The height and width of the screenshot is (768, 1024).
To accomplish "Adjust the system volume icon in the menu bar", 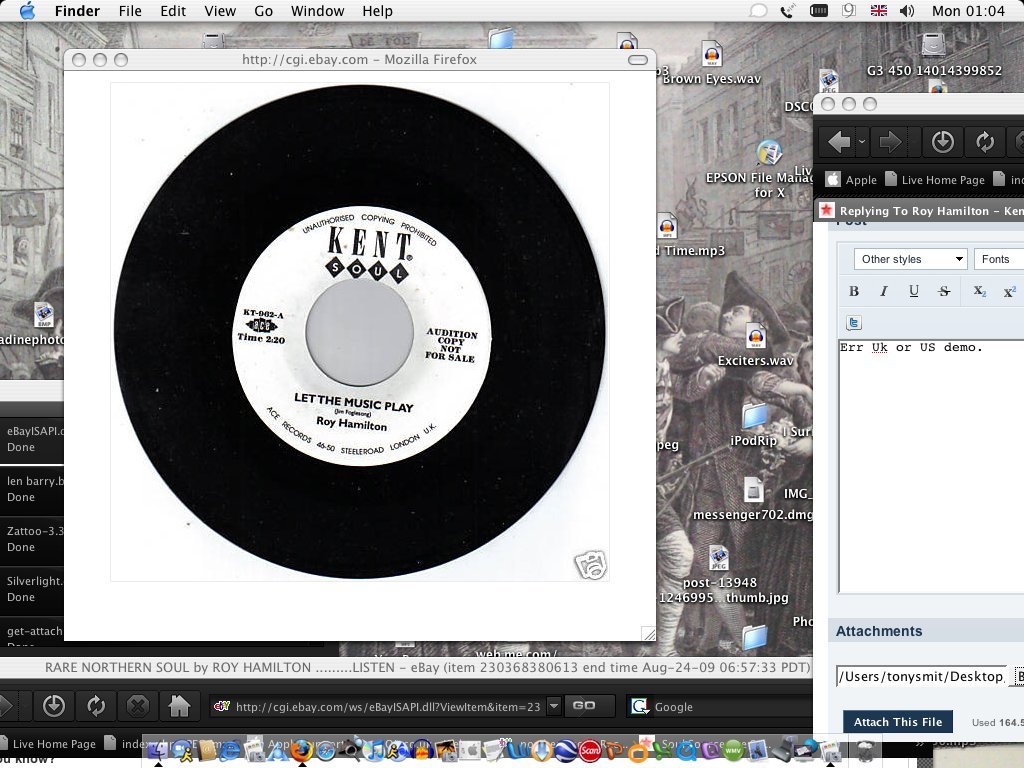I will pyautogui.click(x=906, y=11).
